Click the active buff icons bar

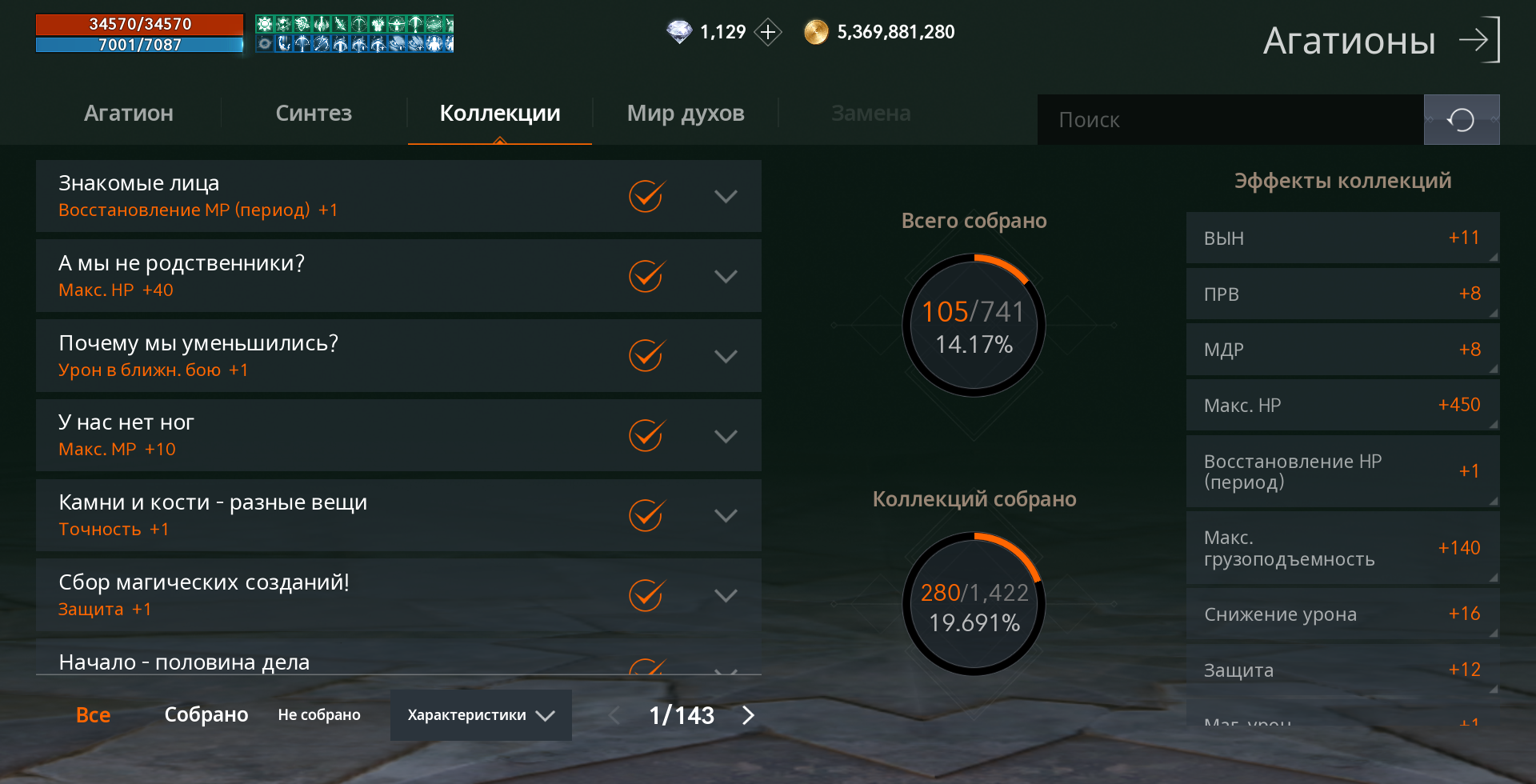pyautogui.click(x=354, y=34)
